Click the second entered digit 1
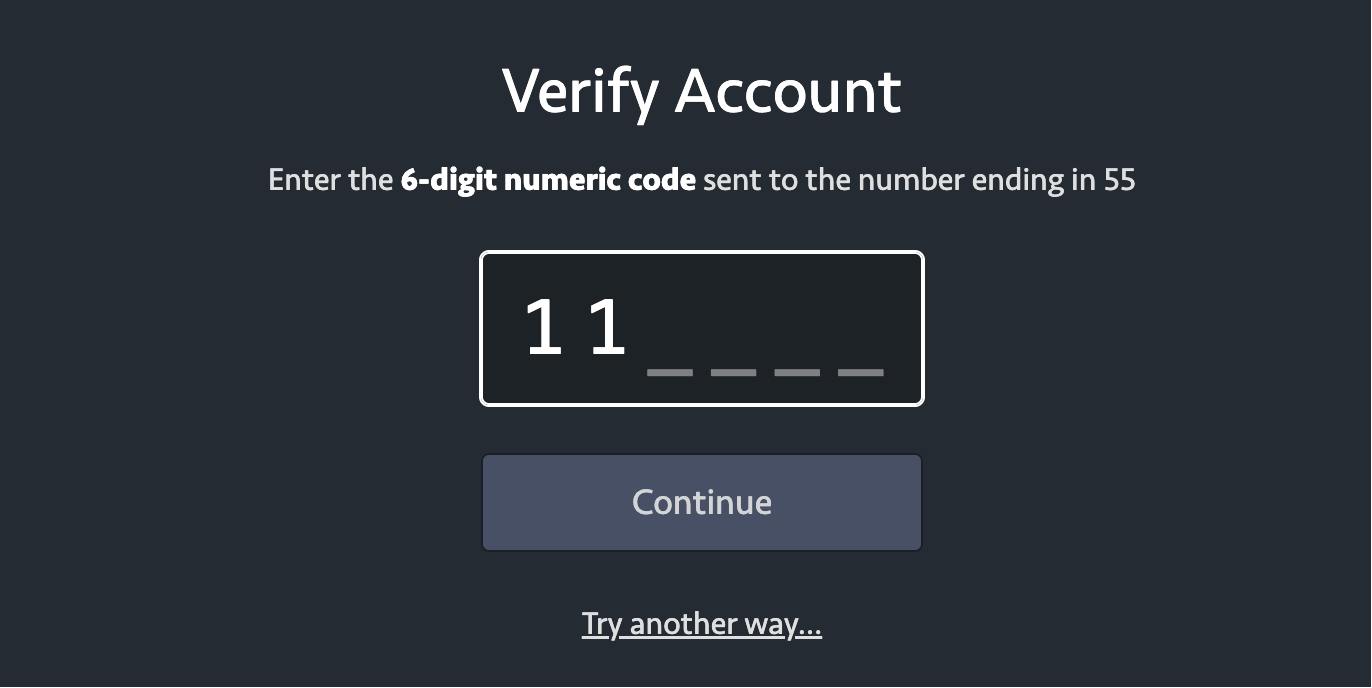This screenshot has width=1372, height=688. click(607, 328)
